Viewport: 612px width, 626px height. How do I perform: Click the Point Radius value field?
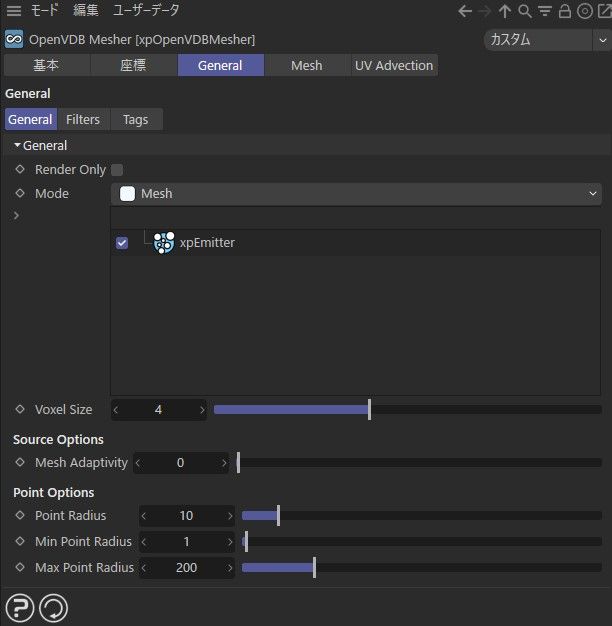coord(186,515)
